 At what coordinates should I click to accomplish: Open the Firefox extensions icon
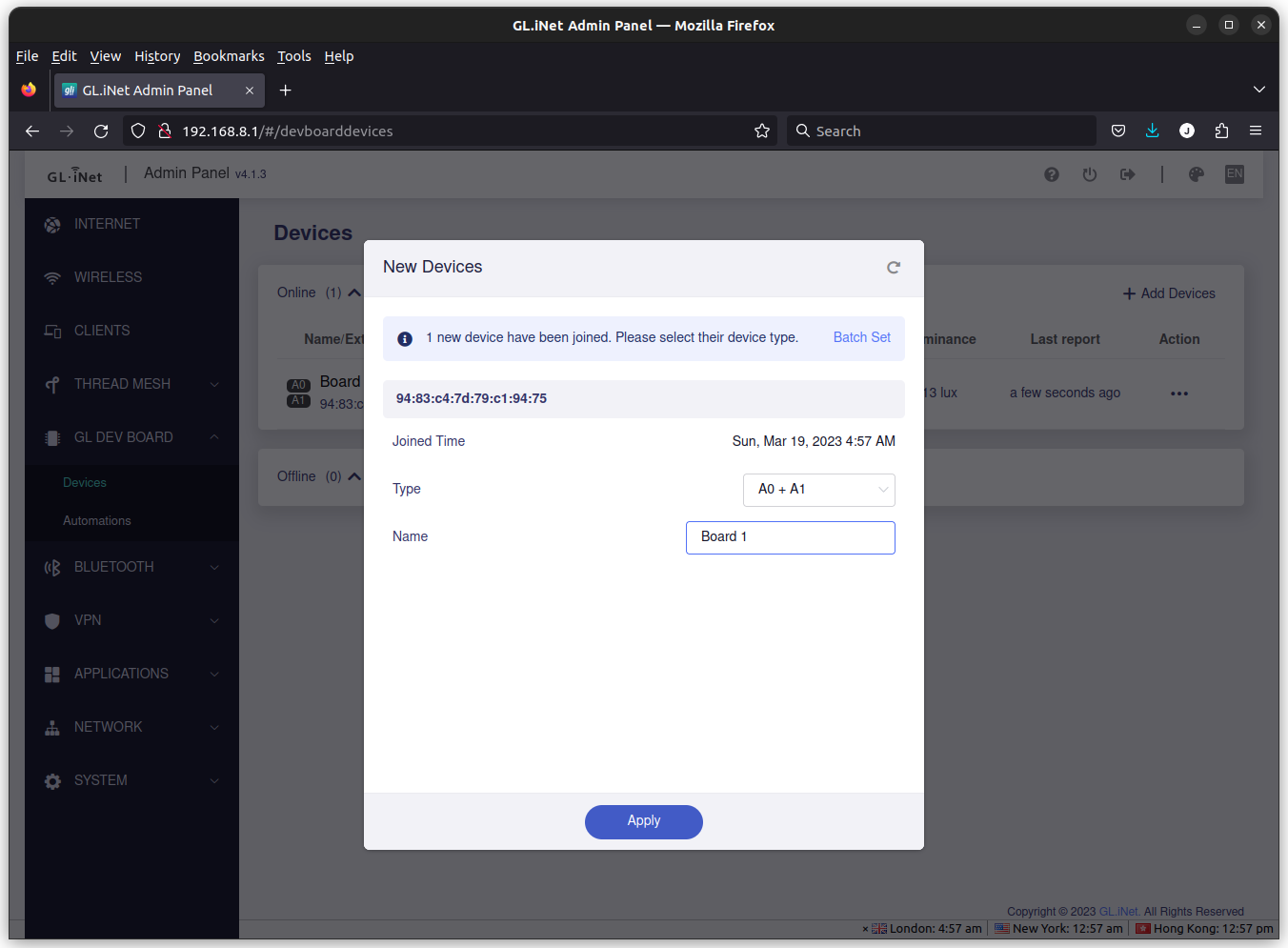tap(1221, 131)
